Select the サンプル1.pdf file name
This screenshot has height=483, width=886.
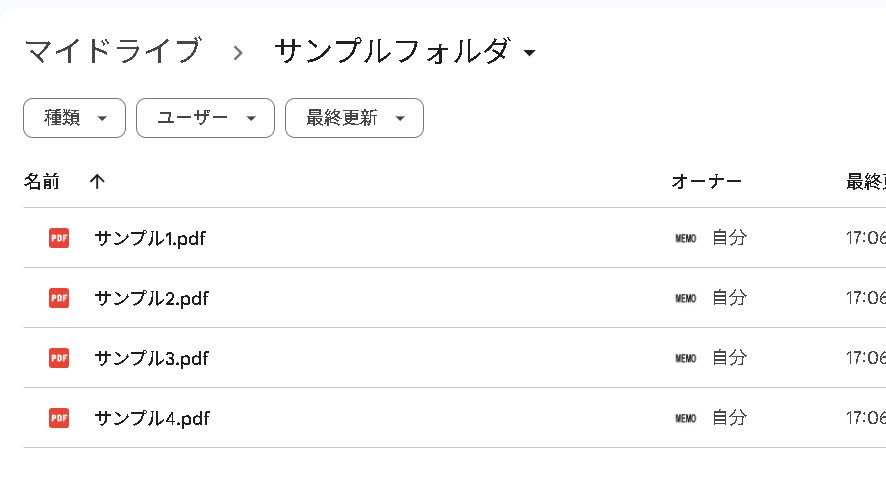click(x=150, y=238)
